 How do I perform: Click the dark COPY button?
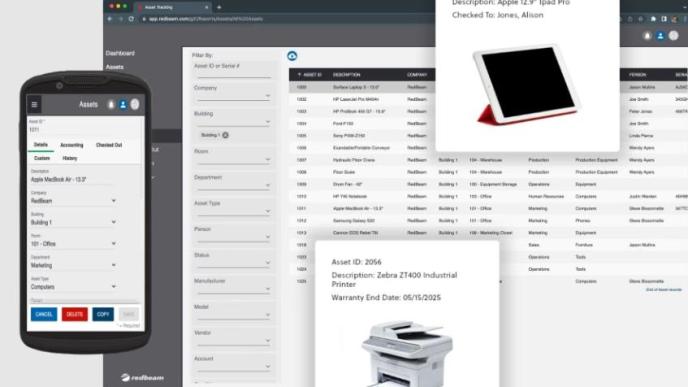103,314
